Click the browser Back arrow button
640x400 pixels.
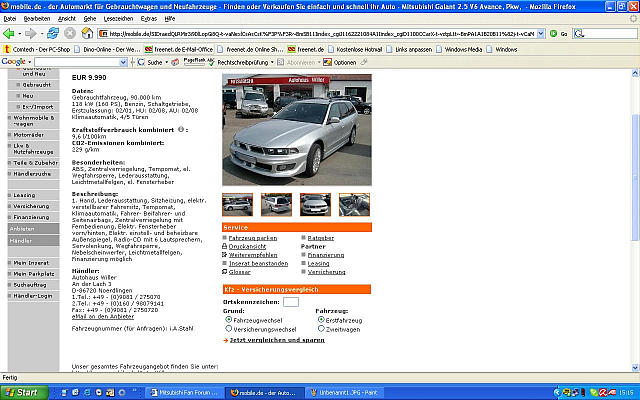tap(11, 33)
